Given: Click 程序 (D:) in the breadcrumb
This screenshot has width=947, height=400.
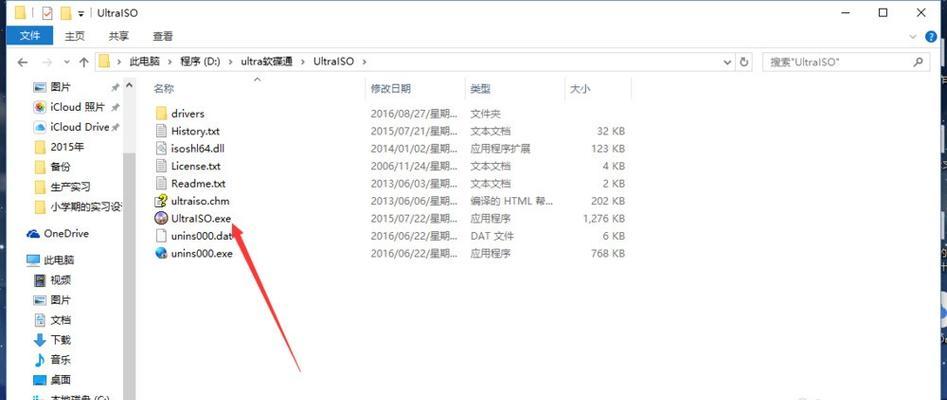Looking at the screenshot, I should (199, 62).
